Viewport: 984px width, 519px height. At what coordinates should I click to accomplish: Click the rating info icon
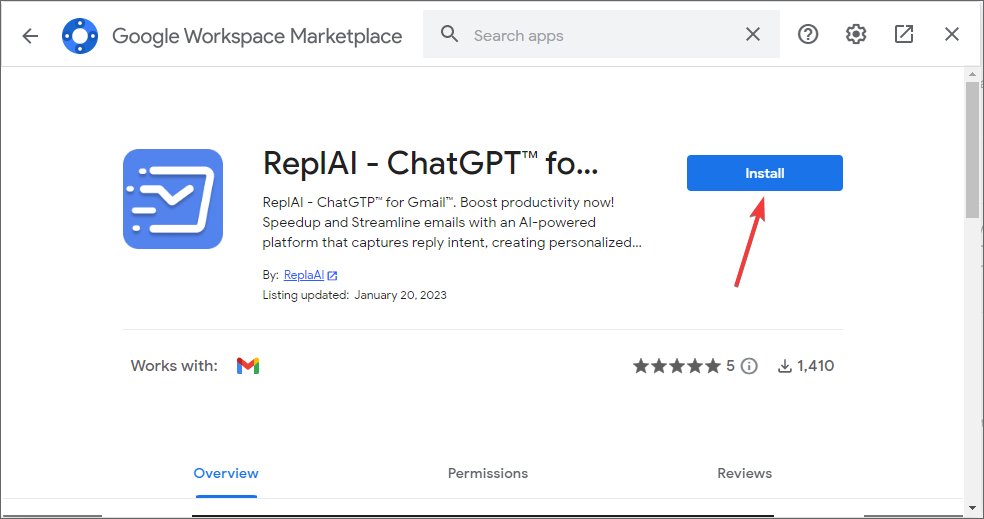click(749, 366)
